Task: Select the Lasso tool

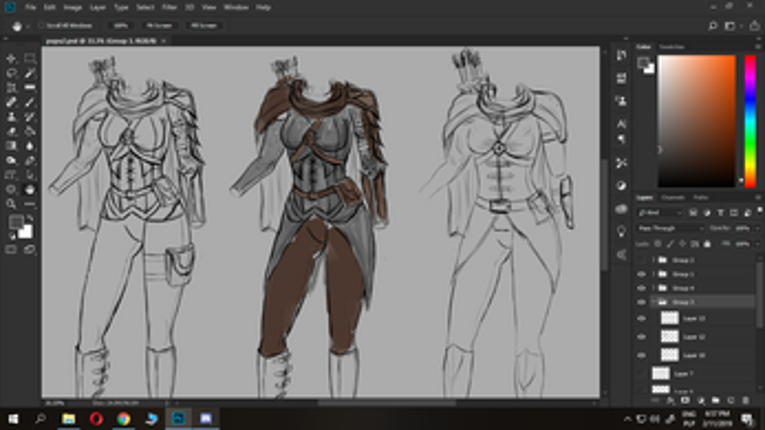Action: (12, 73)
